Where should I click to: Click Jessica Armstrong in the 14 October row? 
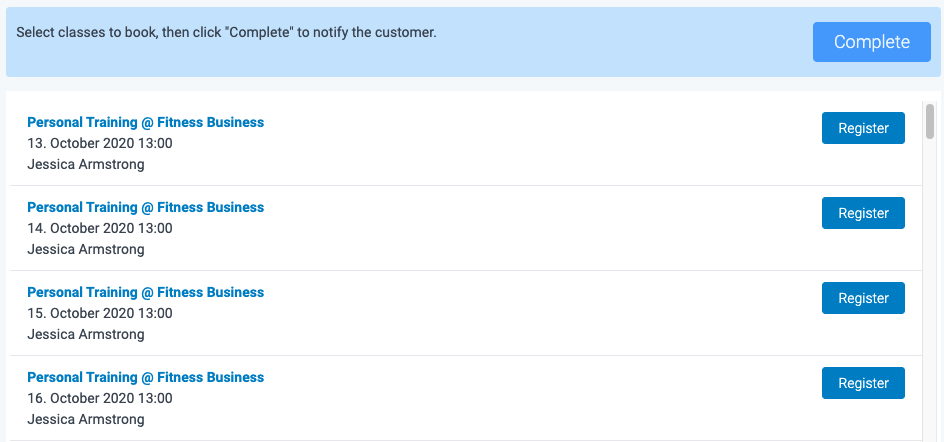(x=86, y=249)
